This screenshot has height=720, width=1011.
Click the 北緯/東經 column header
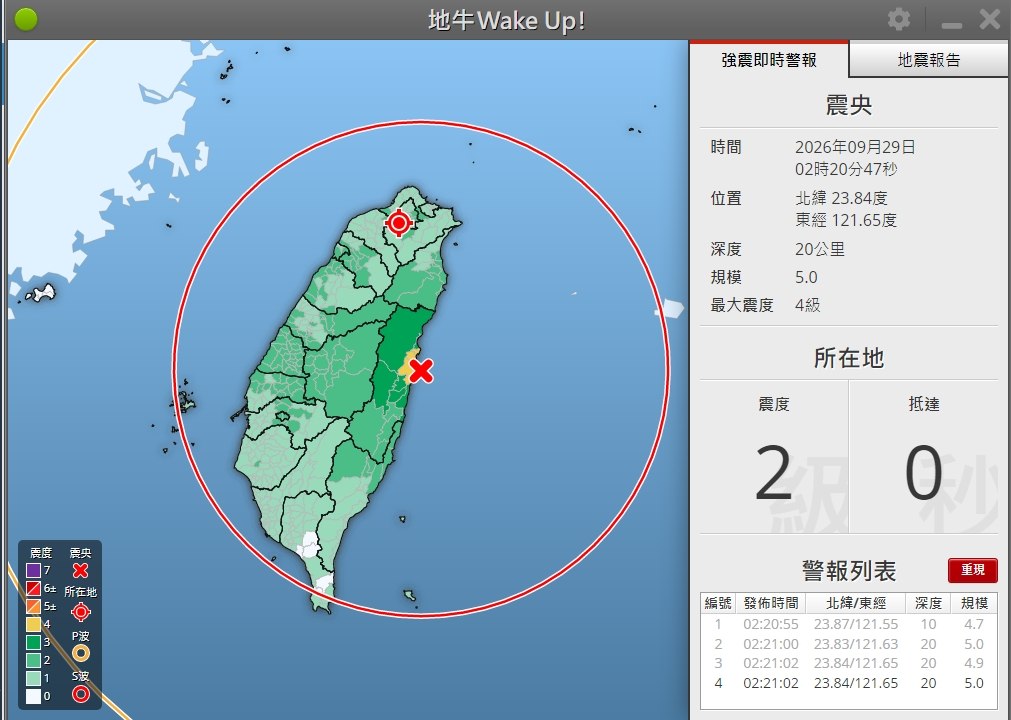pos(856,603)
